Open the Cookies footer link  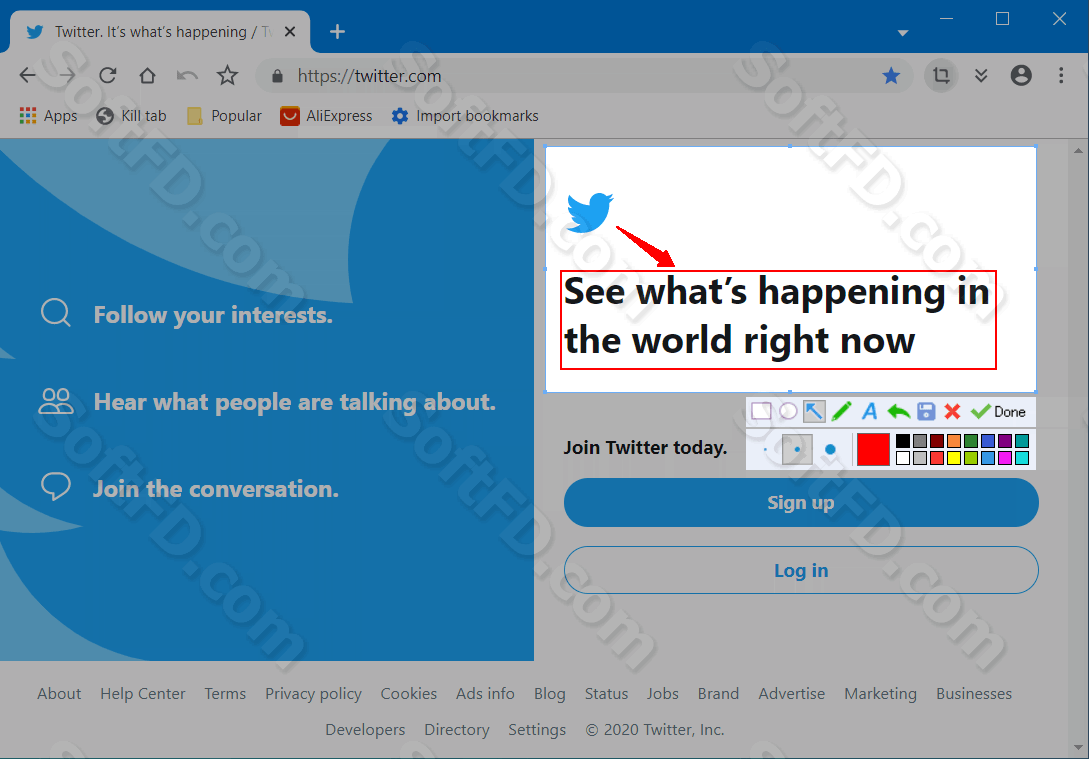(x=408, y=694)
